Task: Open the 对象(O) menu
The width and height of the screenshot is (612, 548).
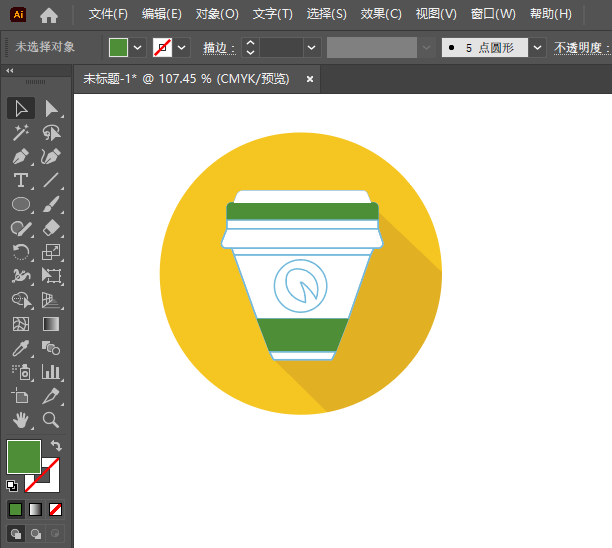Action: [x=217, y=14]
